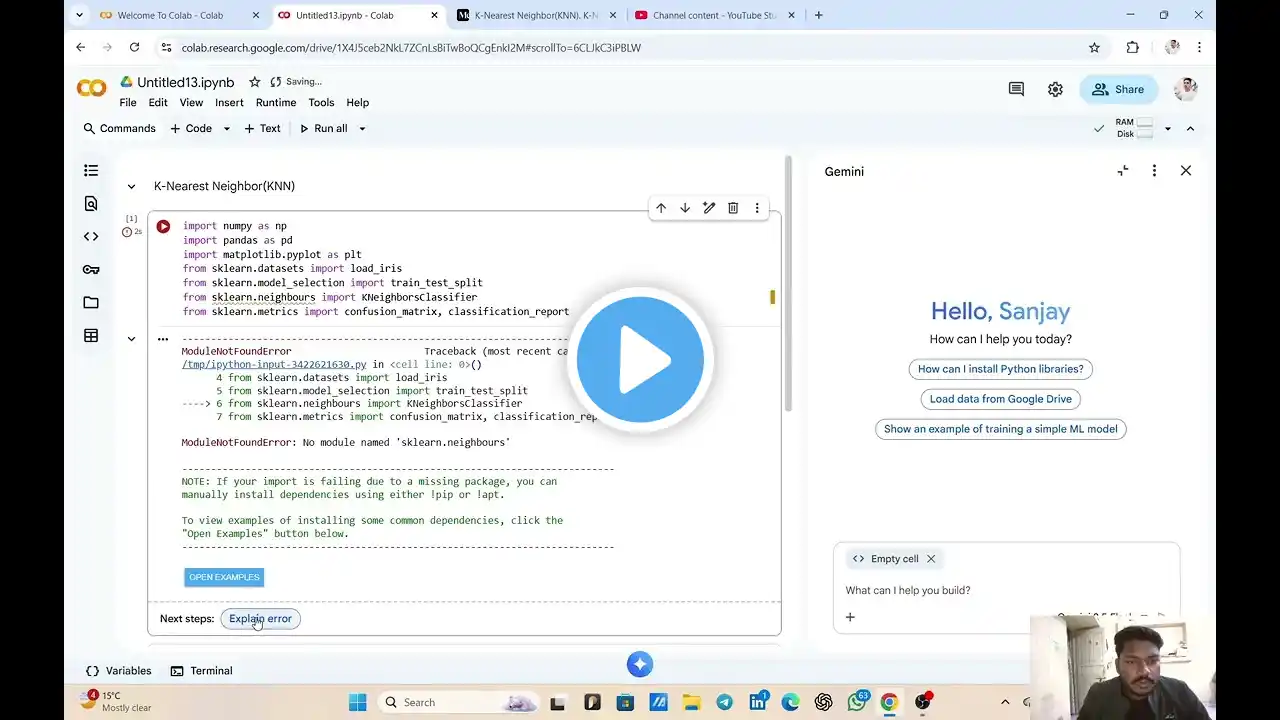Open Gemini panel more options menu

[x=1154, y=171]
